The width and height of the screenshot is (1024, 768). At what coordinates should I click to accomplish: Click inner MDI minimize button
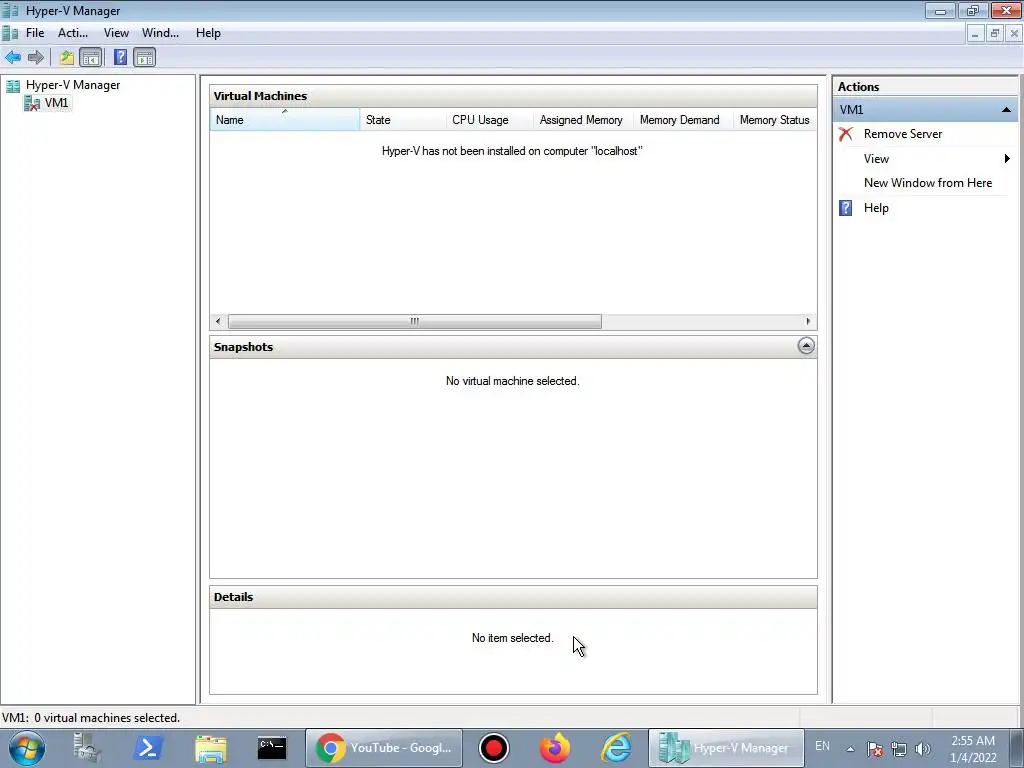pyautogui.click(x=975, y=33)
